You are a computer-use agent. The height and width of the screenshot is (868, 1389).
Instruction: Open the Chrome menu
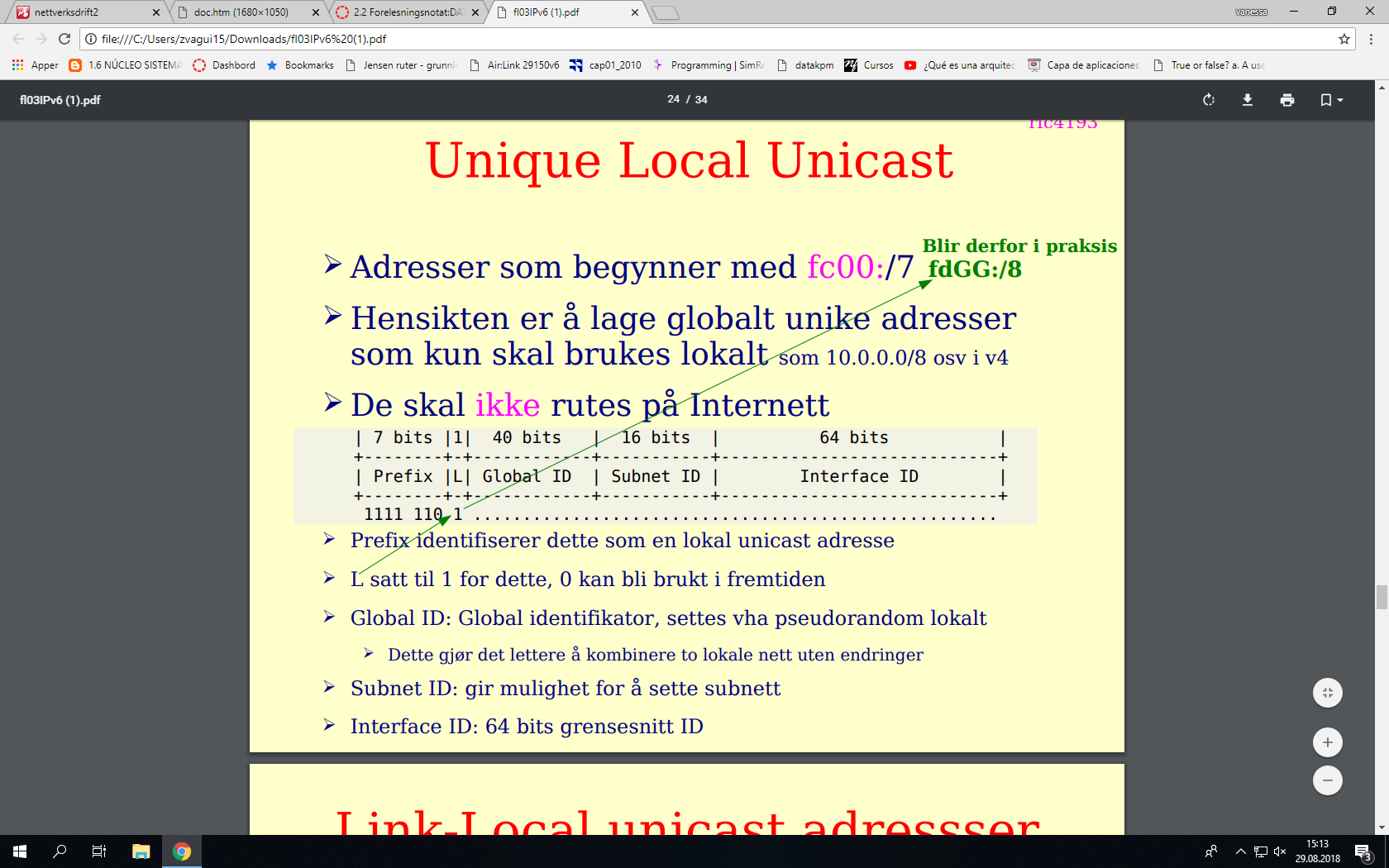pyautogui.click(x=1371, y=39)
